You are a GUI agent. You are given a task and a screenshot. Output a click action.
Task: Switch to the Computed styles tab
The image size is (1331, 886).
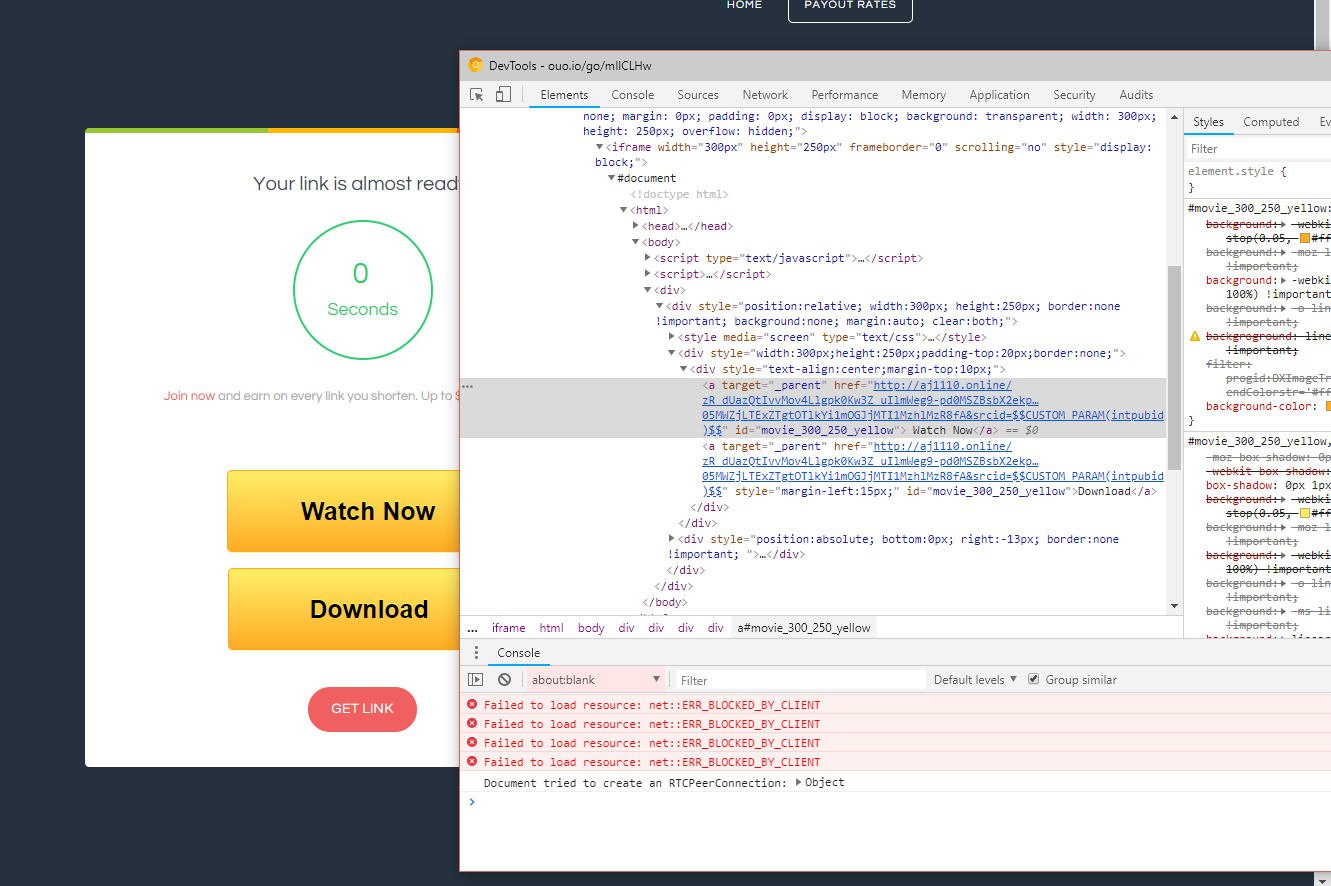[1270, 121]
